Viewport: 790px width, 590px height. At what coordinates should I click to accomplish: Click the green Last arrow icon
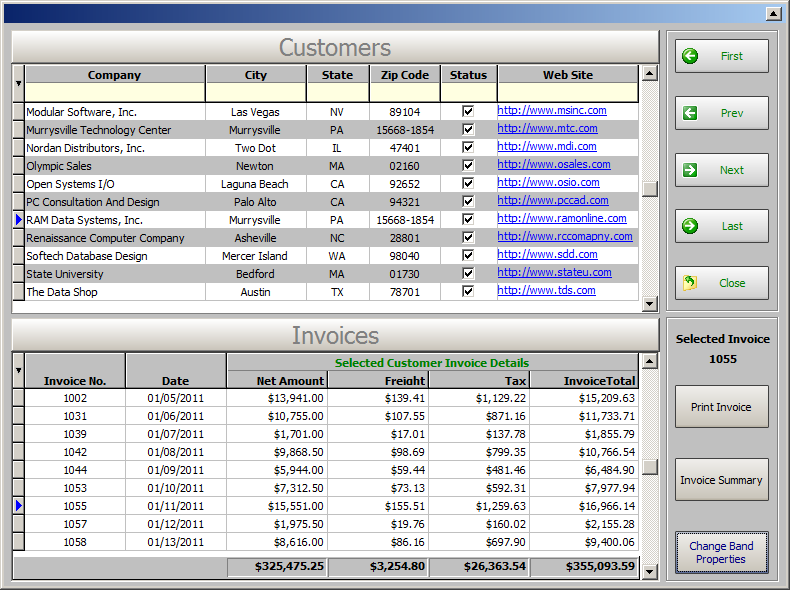tap(690, 226)
